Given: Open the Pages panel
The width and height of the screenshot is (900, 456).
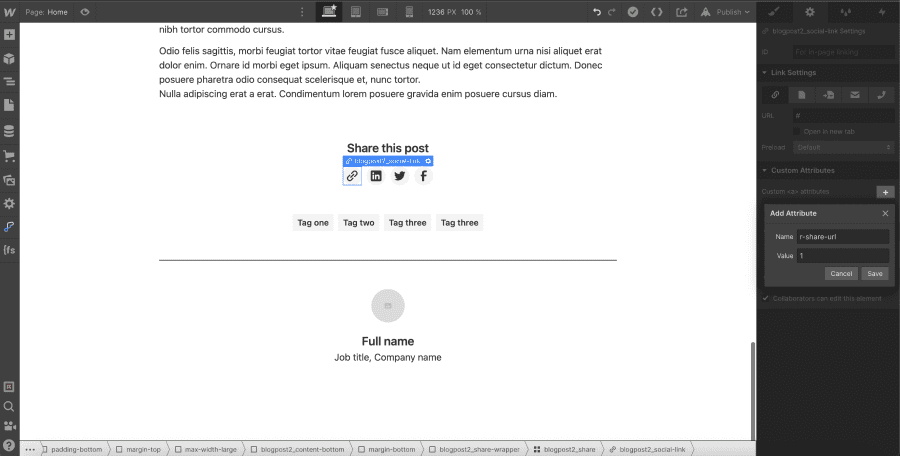Looking at the screenshot, I should click(x=9, y=105).
